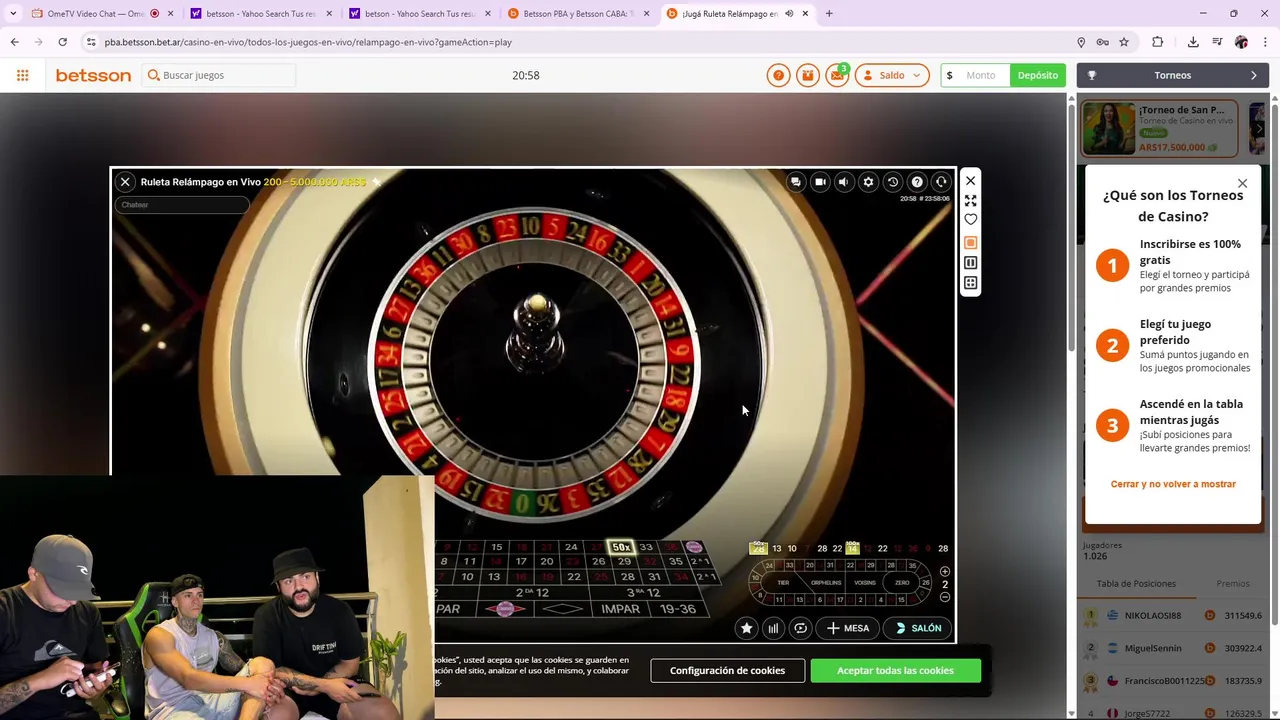This screenshot has width=1280, height=720.
Task: Open the apps grid menu icon
Action: 22,75
